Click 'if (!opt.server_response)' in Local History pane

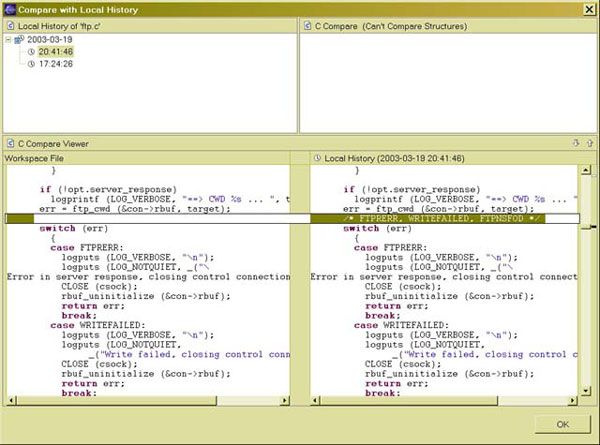(412, 189)
